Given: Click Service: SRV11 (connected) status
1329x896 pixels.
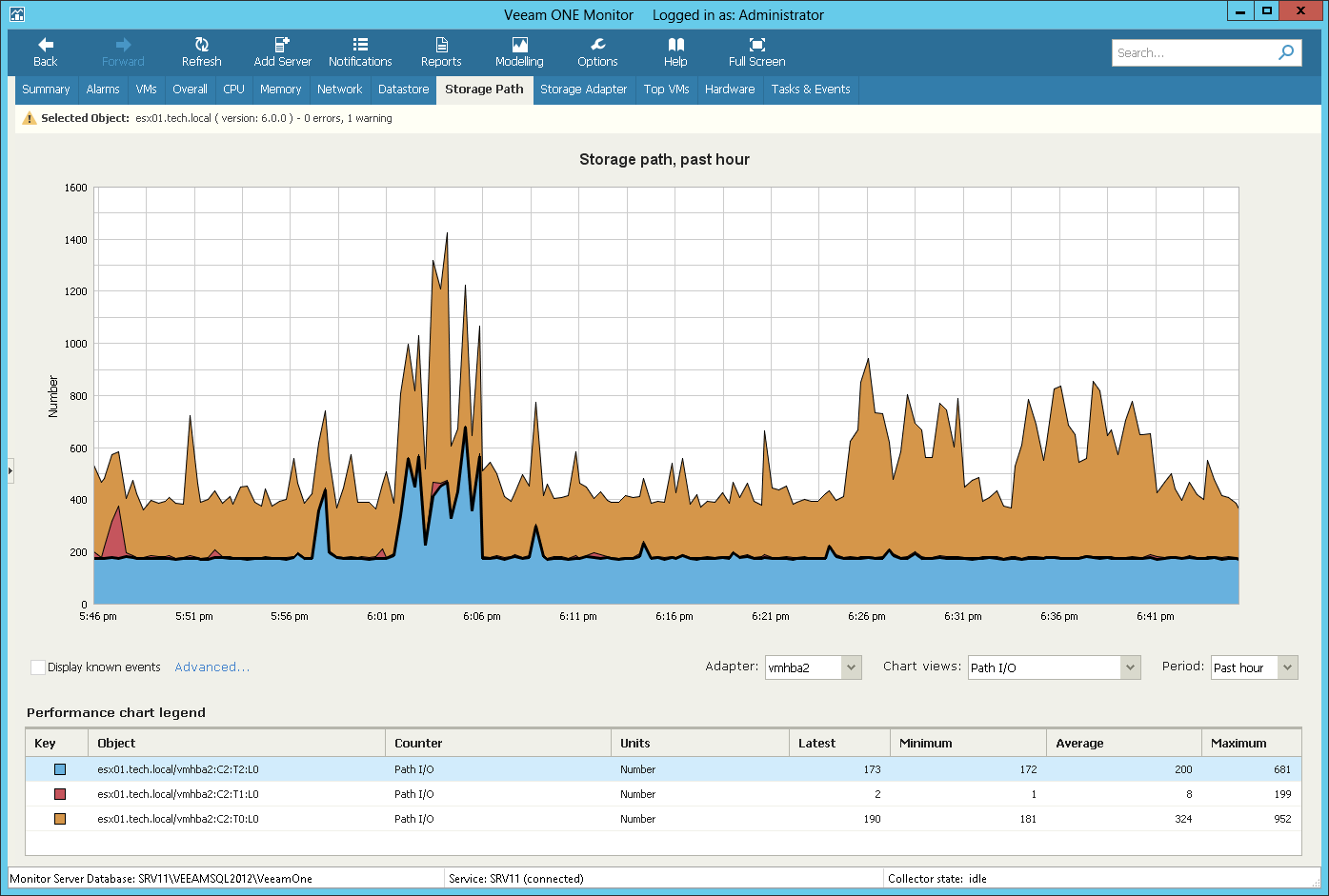Looking at the screenshot, I should pyautogui.click(x=516, y=879).
